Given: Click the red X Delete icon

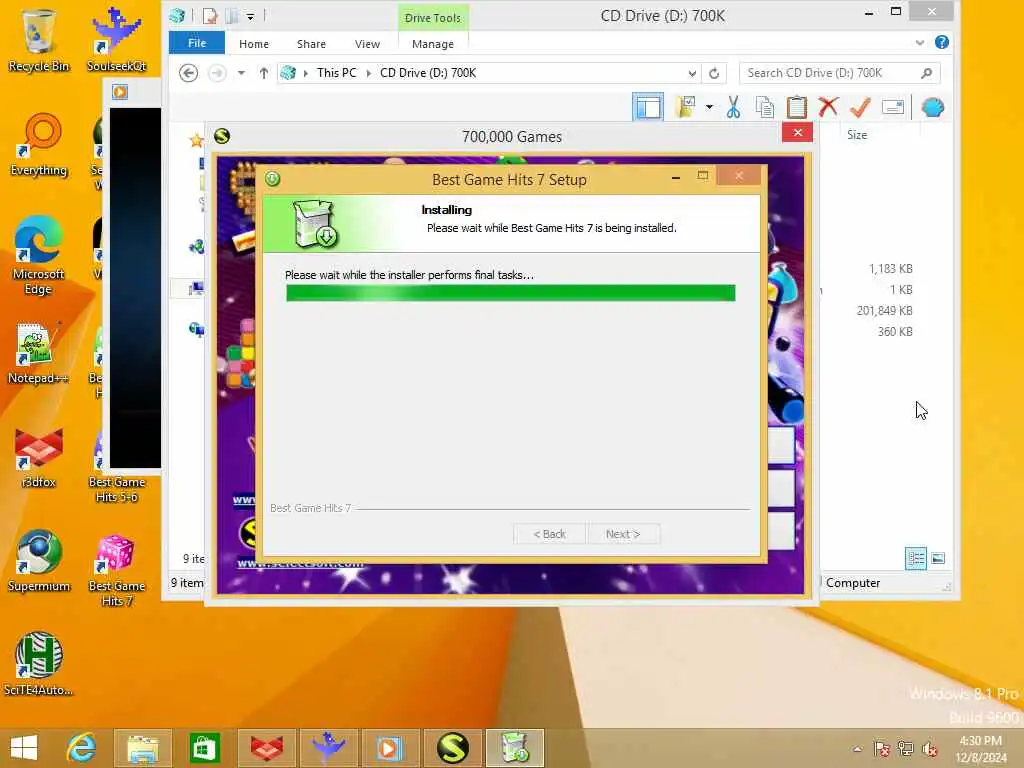Looking at the screenshot, I should click(828, 106).
